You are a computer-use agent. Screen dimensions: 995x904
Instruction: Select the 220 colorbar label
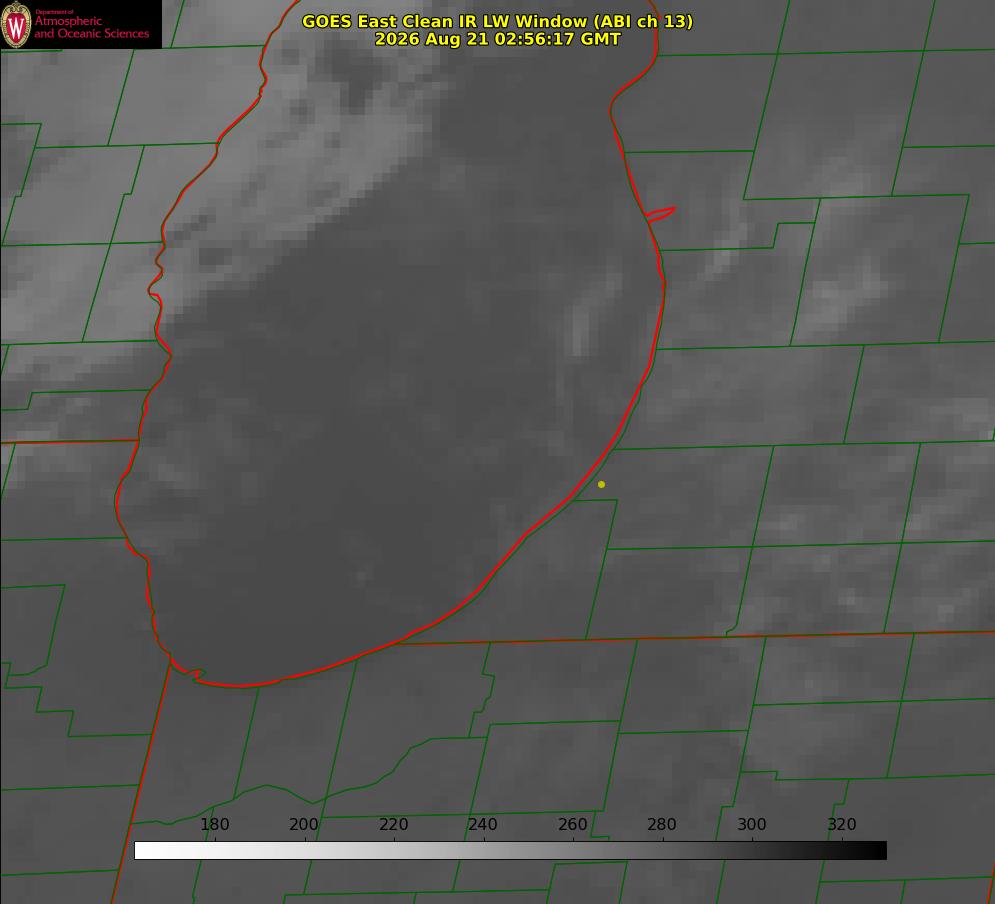(393, 824)
